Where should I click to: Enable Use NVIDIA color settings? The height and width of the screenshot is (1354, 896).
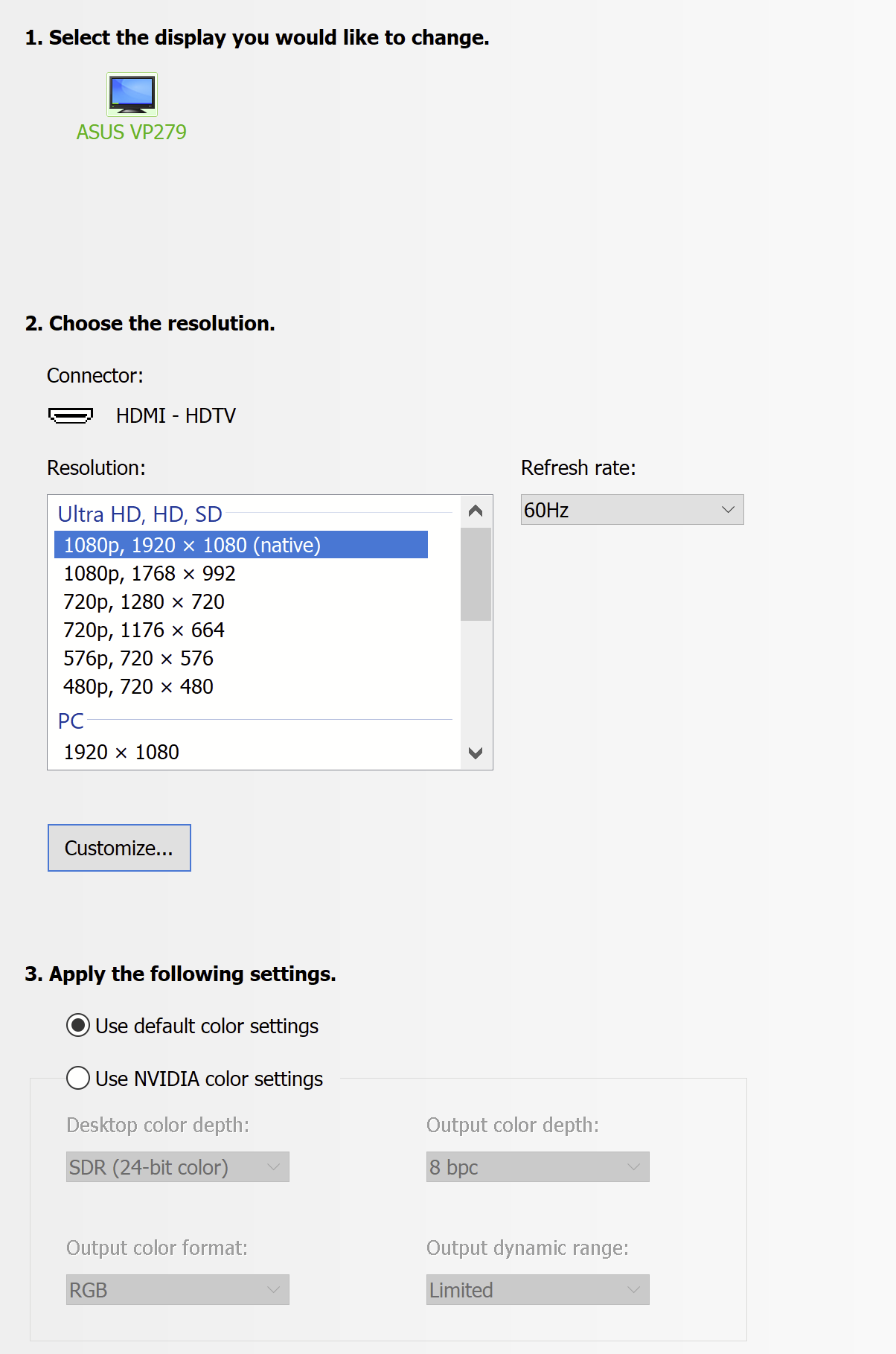(78, 1078)
